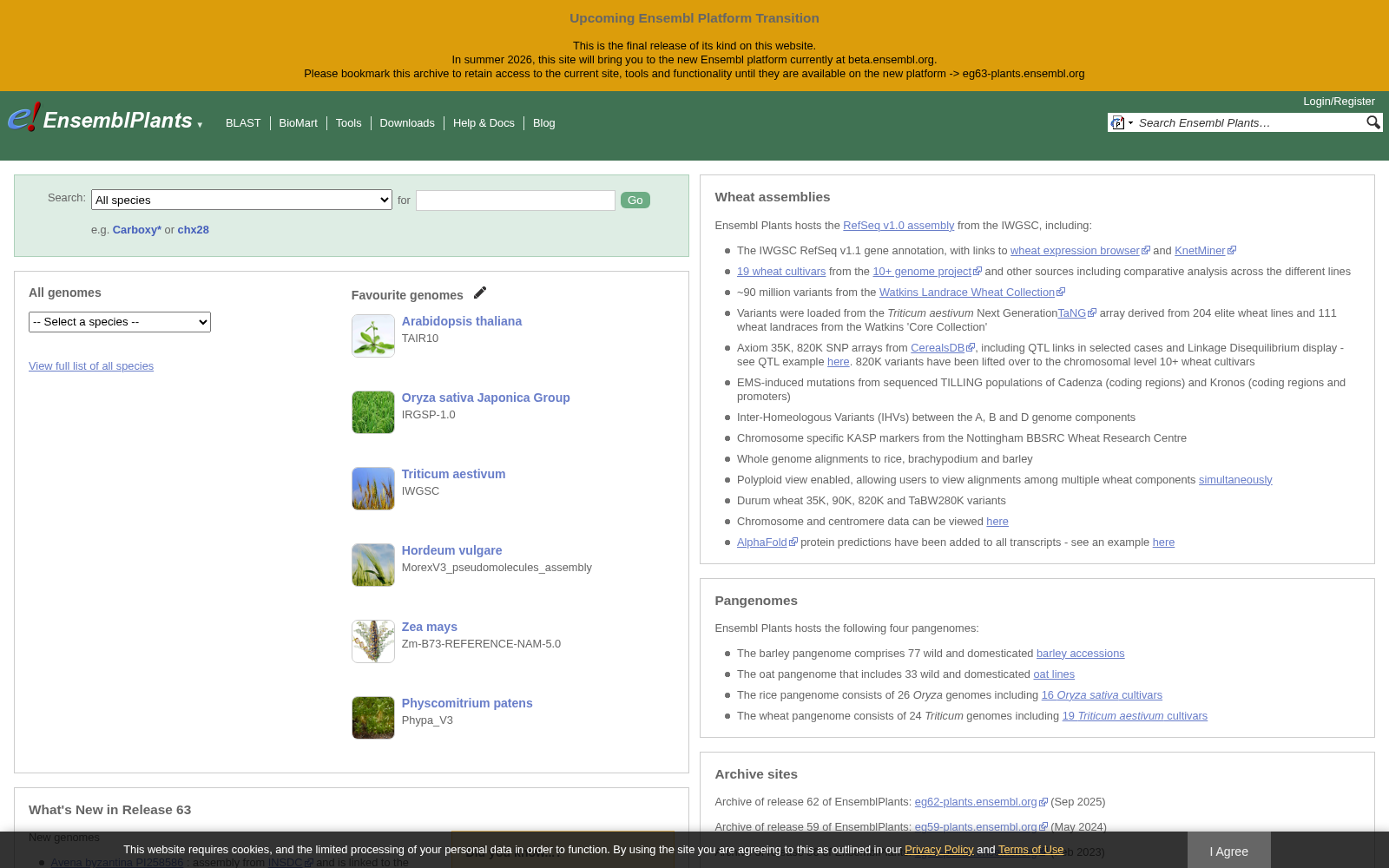Open the eg62-plants.ensembl.org archive link
This screenshot has width=1389, height=868.
pyautogui.click(x=981, y=802)
